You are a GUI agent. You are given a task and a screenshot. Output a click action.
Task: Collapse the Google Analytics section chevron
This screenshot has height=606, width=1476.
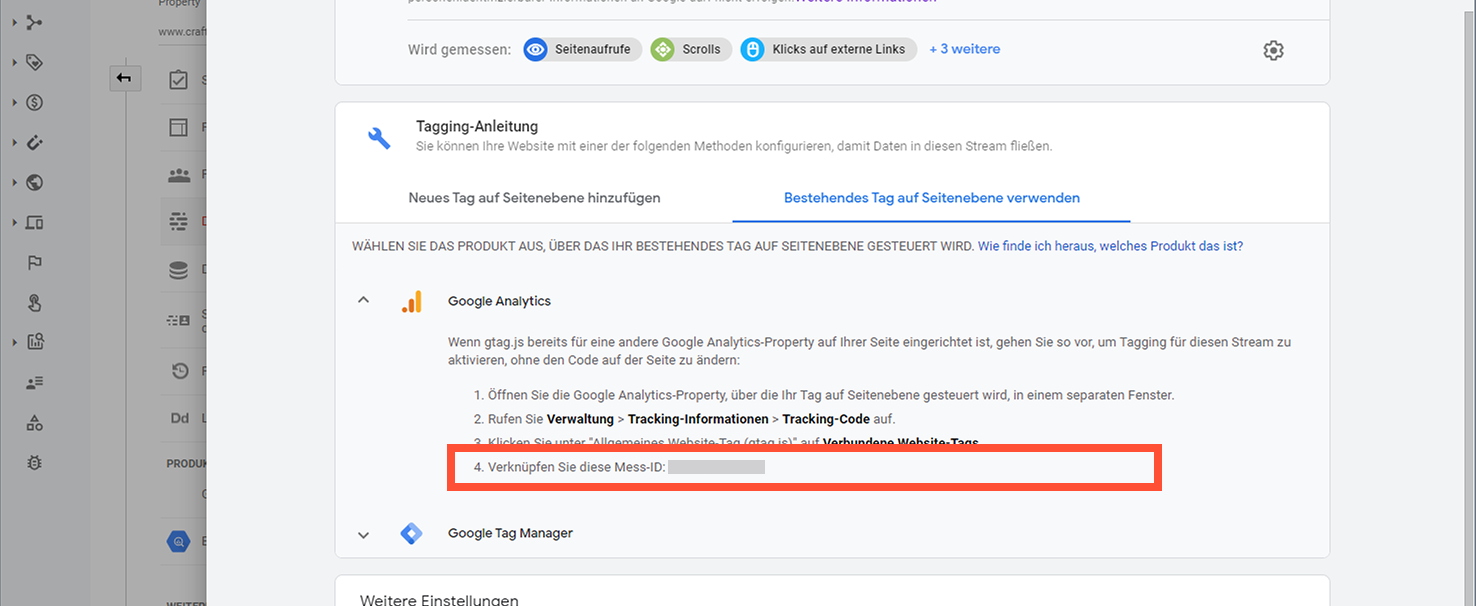(364, 300)
